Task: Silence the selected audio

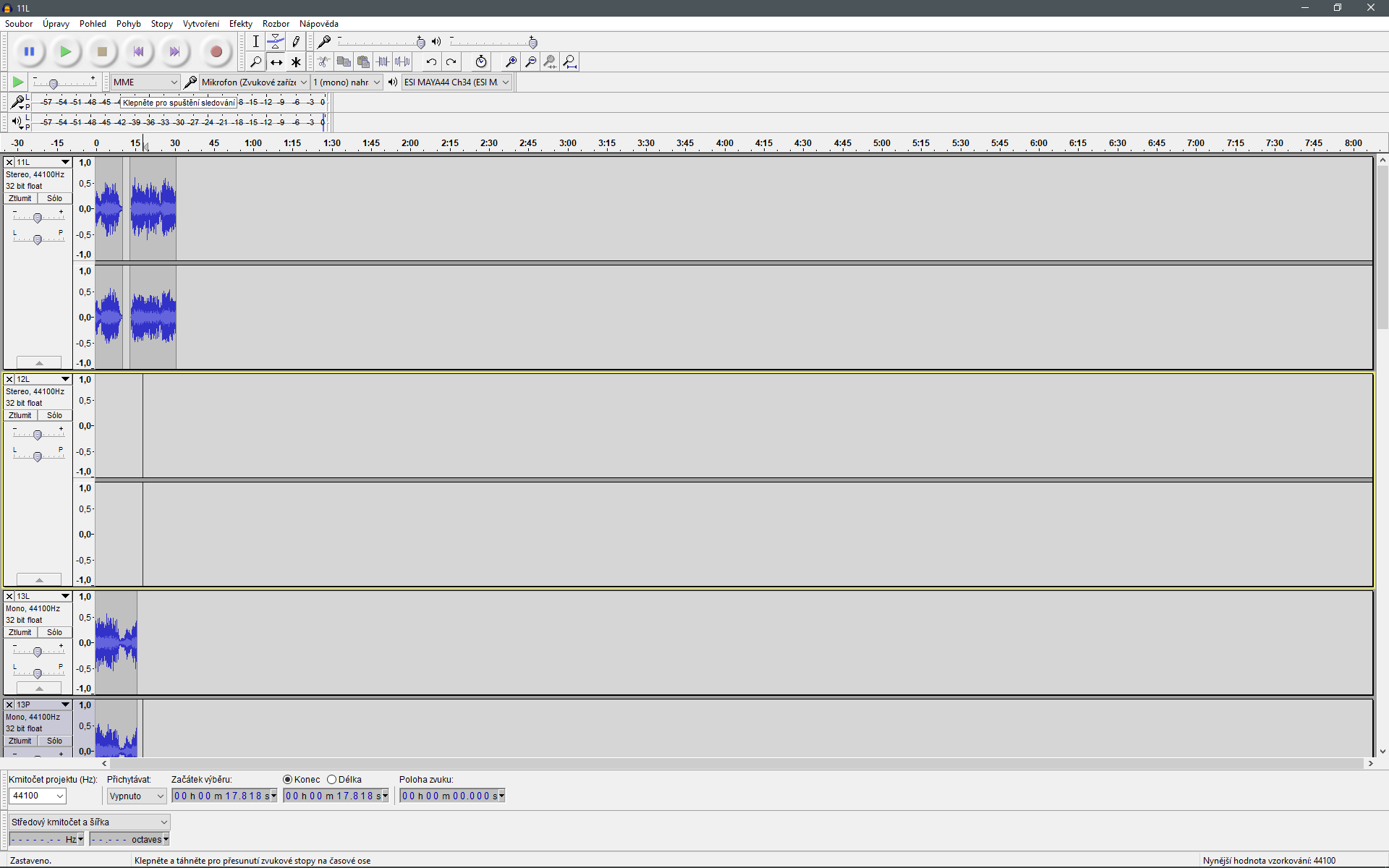Action: (x=402, y=61)
